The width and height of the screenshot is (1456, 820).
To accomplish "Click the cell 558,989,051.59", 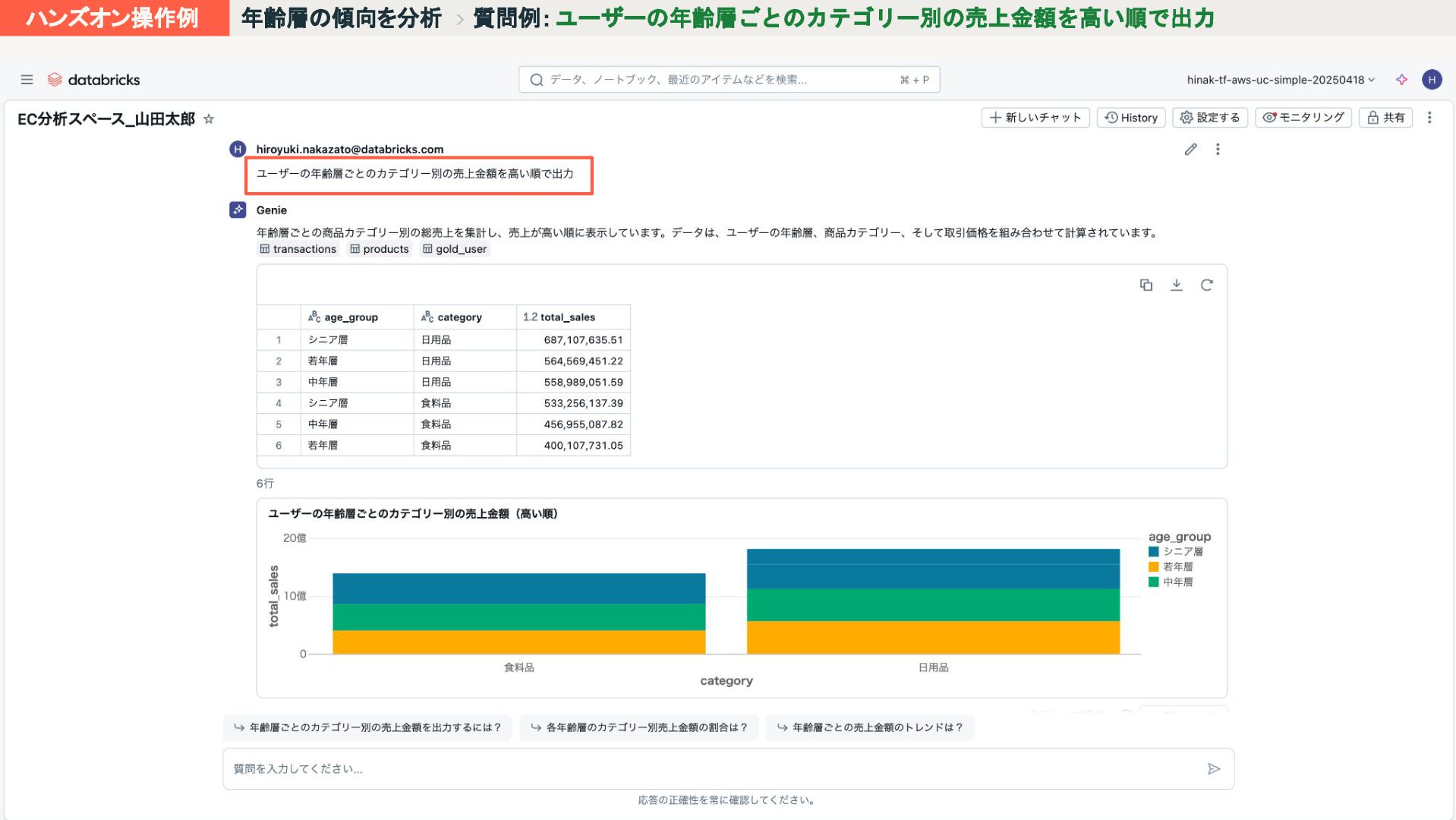I will [573, 383].
